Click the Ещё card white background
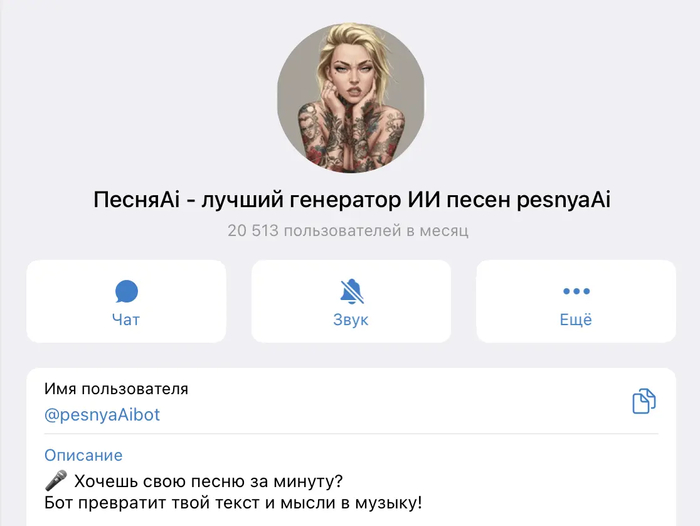 (x=576, y=301)
